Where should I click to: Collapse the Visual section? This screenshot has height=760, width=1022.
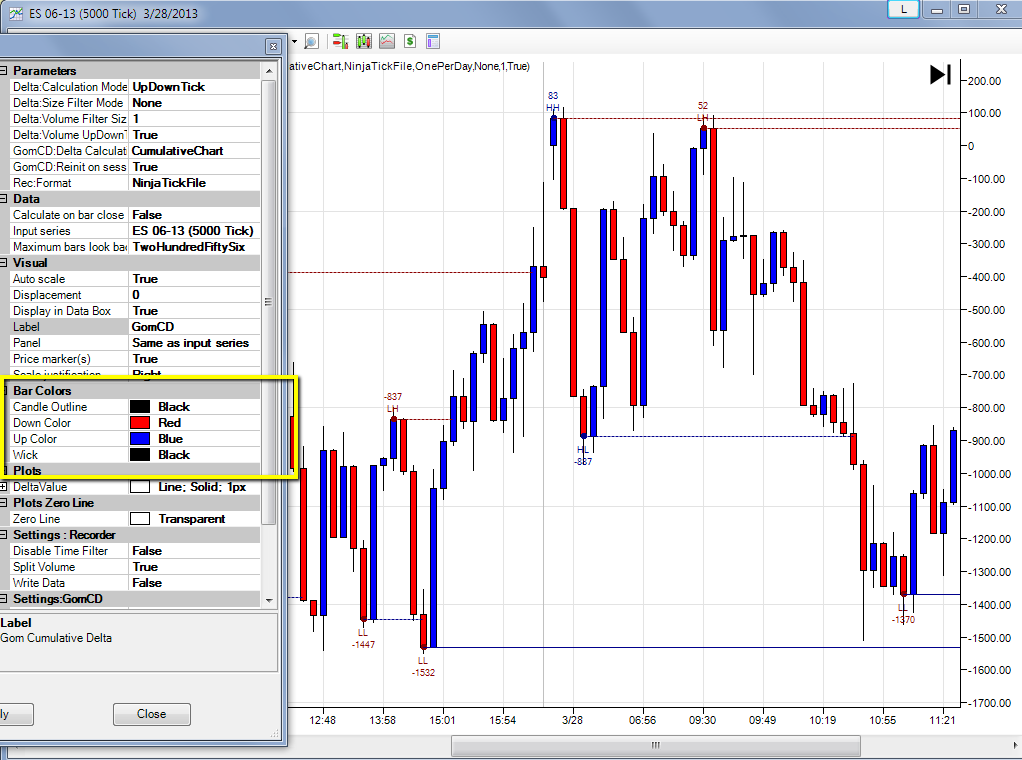point(4,263)
